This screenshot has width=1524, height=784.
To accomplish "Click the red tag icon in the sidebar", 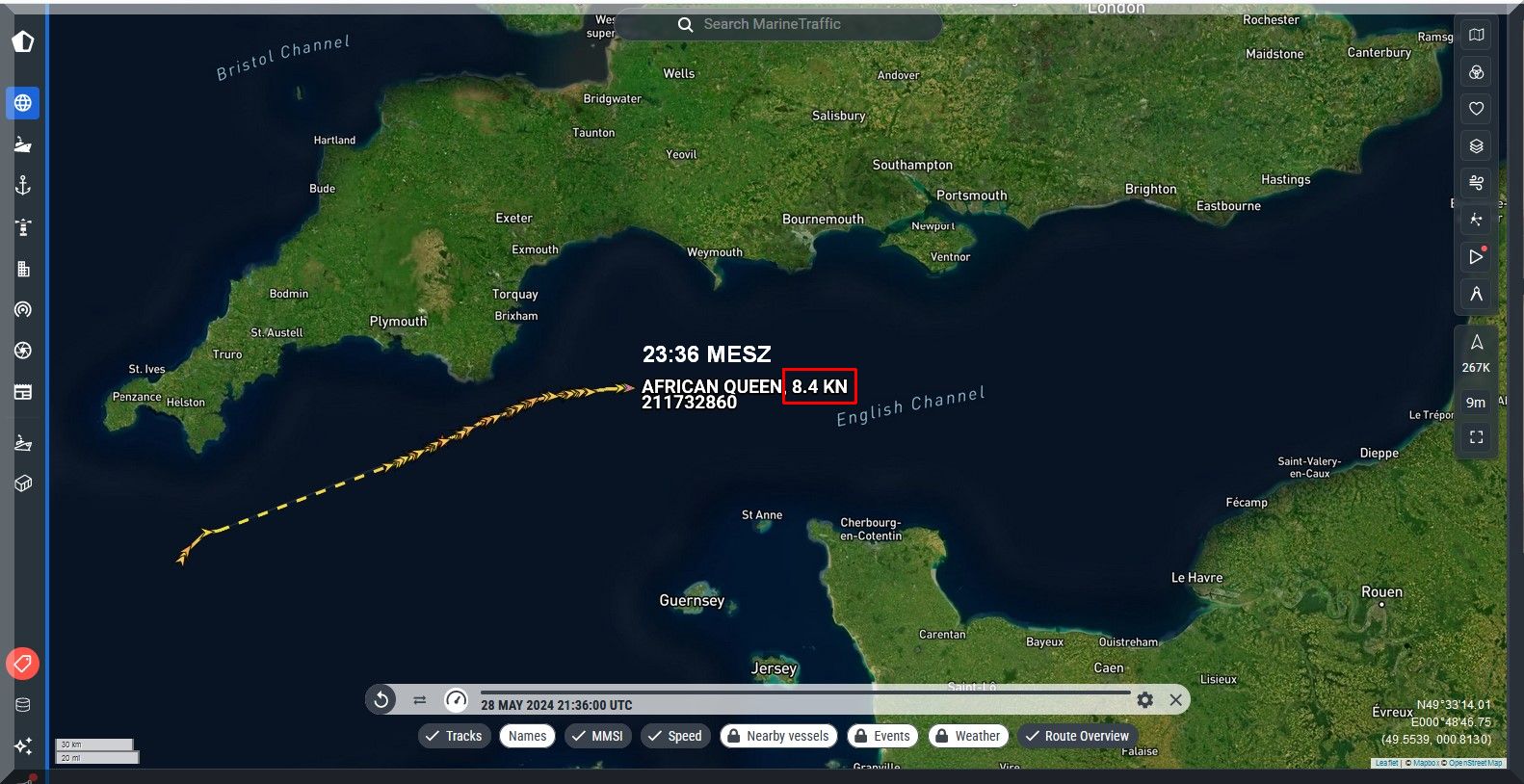I will (x=22, y=664).
